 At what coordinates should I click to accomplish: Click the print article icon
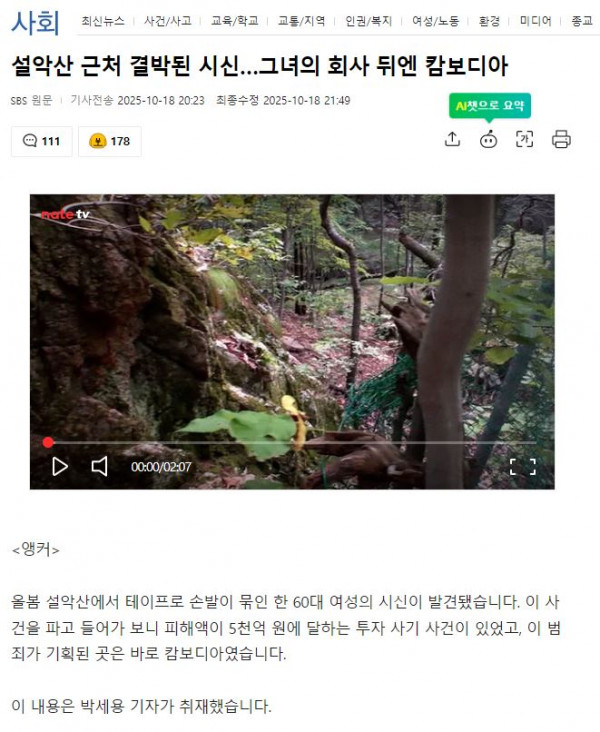(x=561, y=139)
